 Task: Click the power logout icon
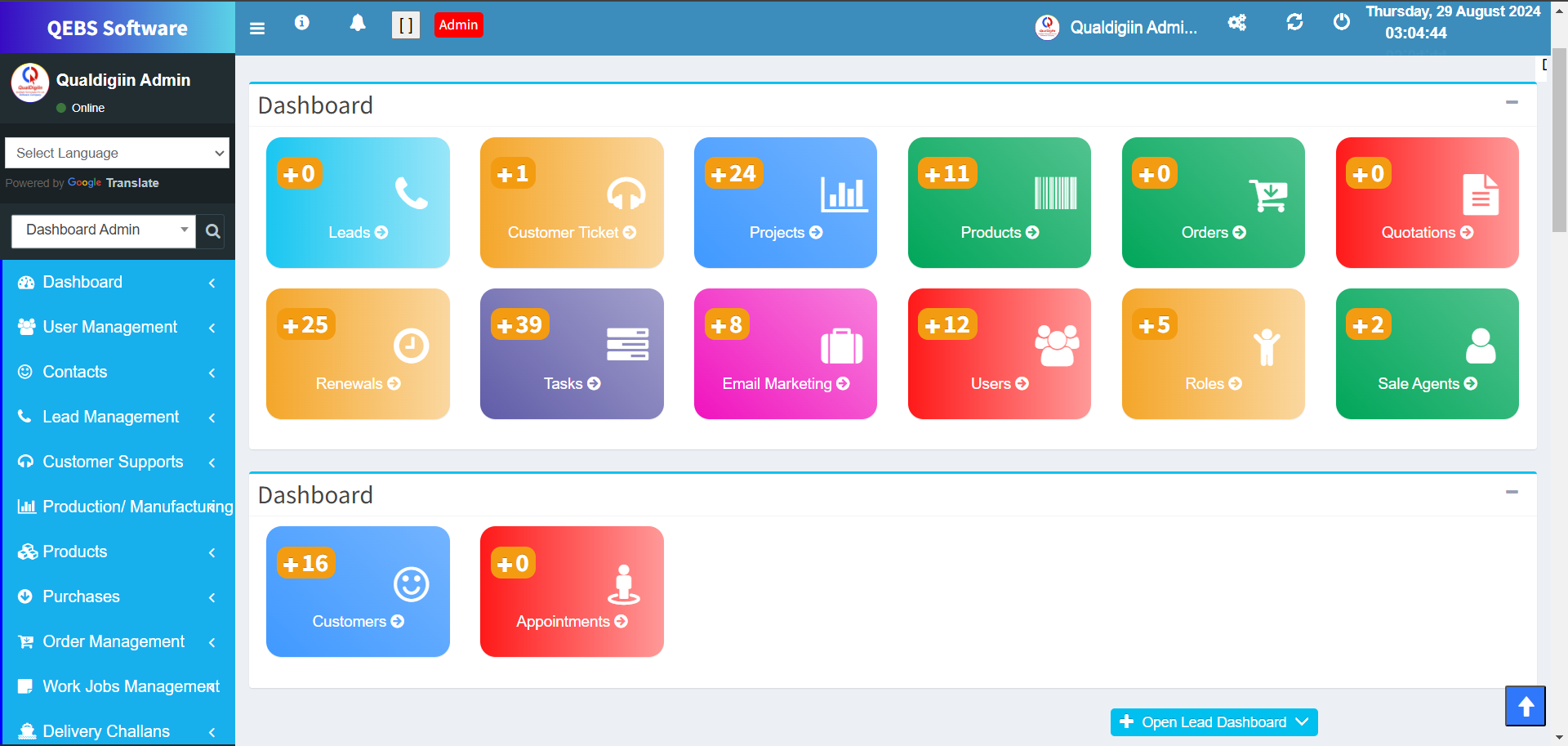tap(1342, 22)
